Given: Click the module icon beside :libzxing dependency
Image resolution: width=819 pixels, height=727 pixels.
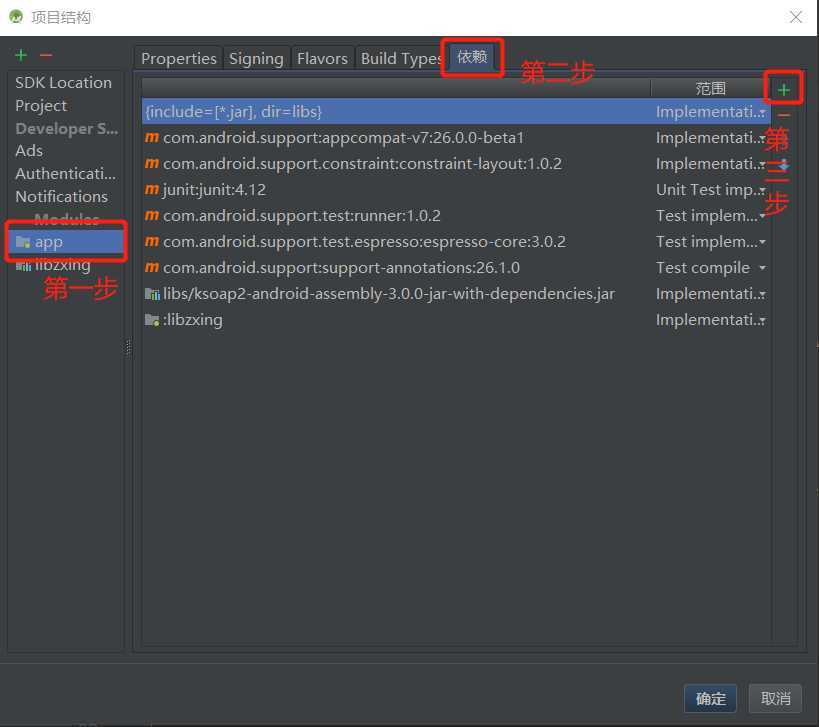Looking at the screenshot, I should pyautogui.click(x=152, y=320).
